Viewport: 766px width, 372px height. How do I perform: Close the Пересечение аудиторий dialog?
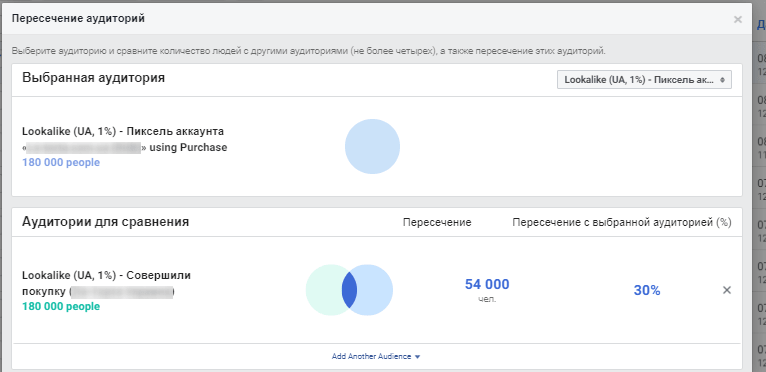coord(738,20)
